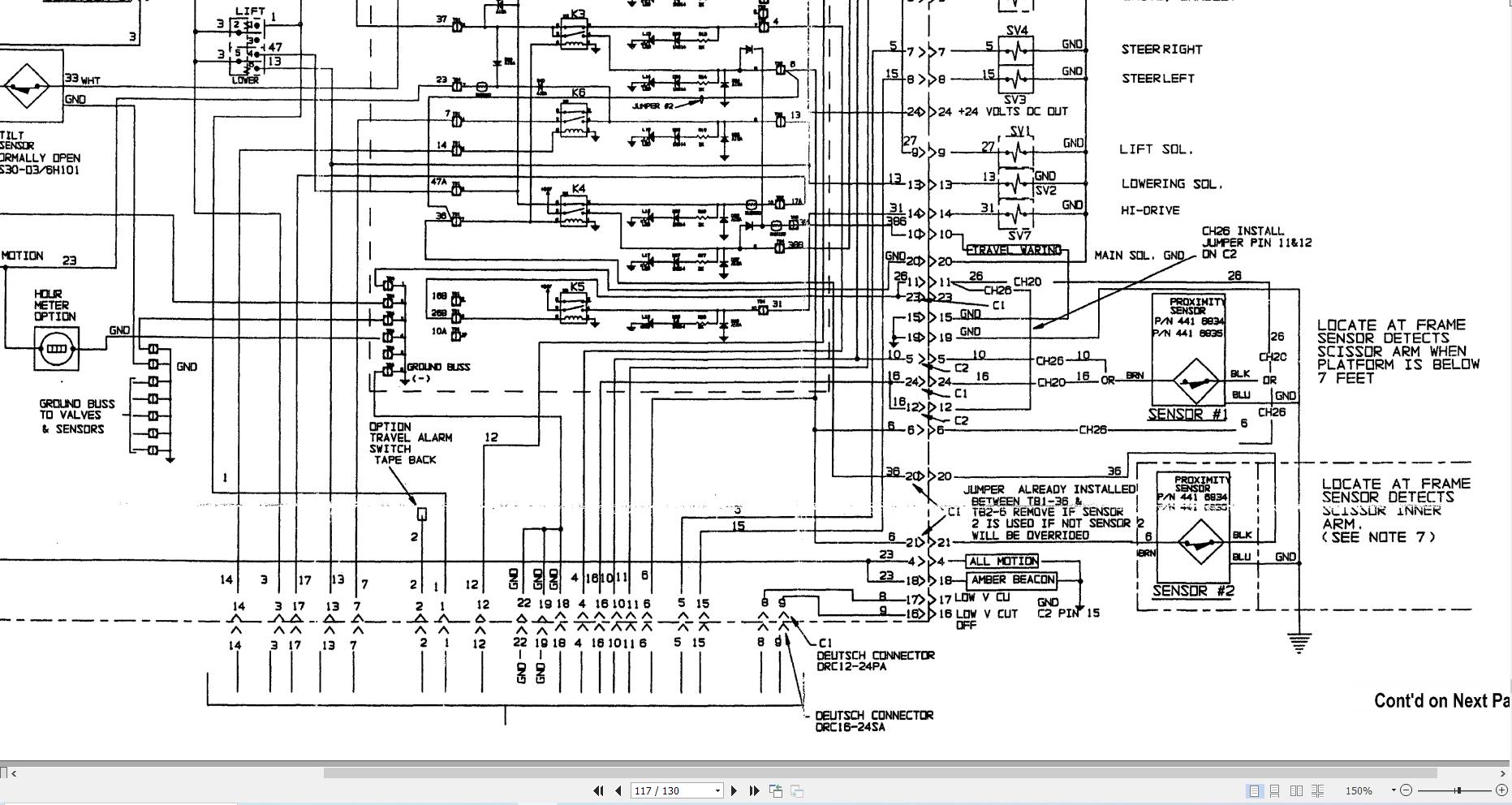Screen dimensions: 1512x805
Task: Click the 'OPTION TRAVEL ALARM SWITCH' note
Action: (411, 443)
